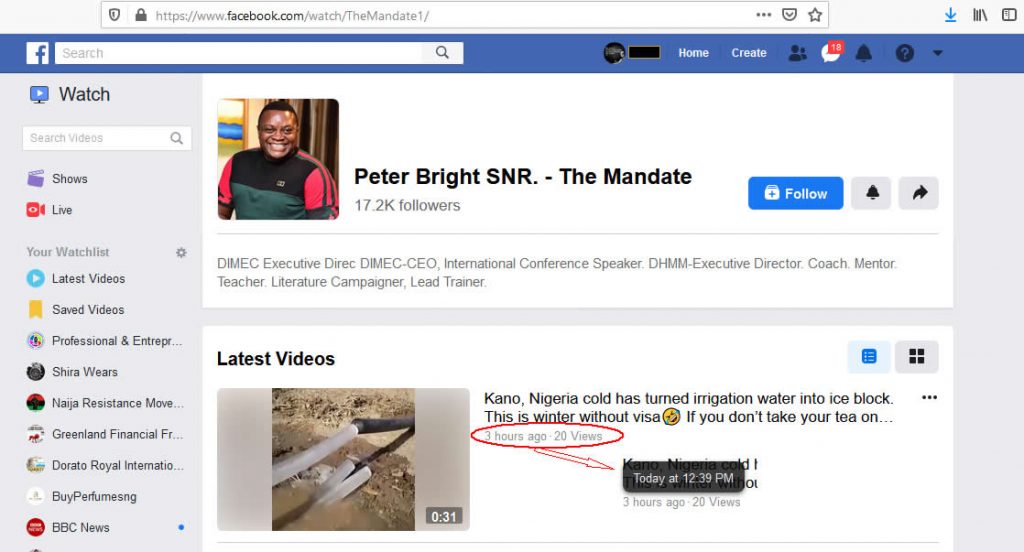
Task: Open the browser downloads arrow
Action: [950, 15]
